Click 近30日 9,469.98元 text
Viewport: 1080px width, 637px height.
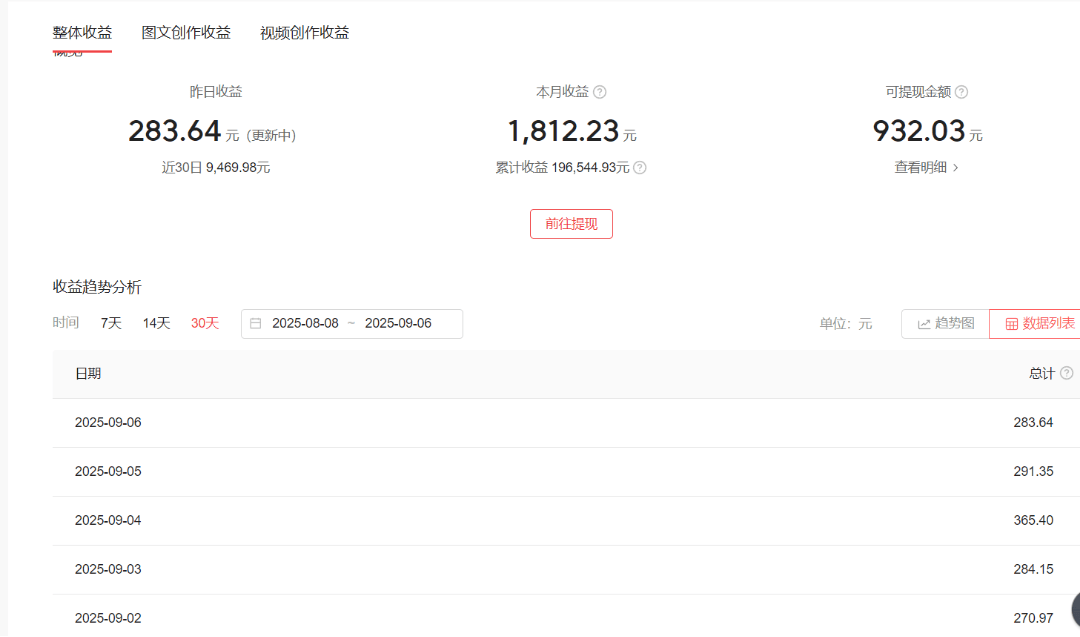click(x=216, y=167)
